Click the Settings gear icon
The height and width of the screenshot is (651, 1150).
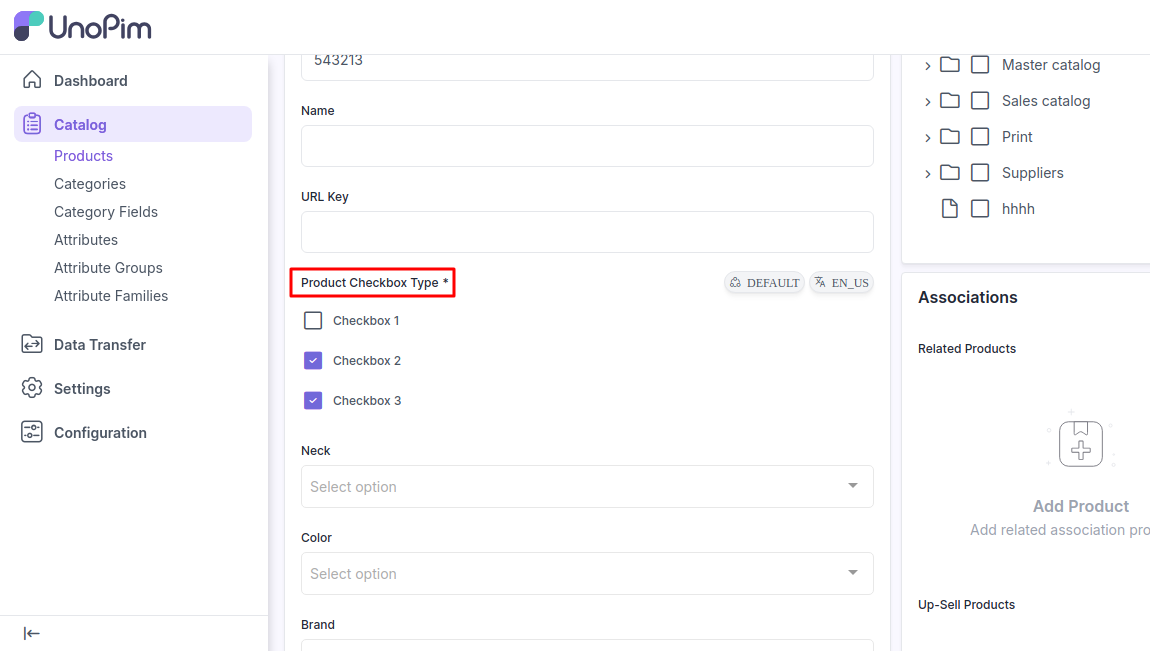[x=32, y=388]
